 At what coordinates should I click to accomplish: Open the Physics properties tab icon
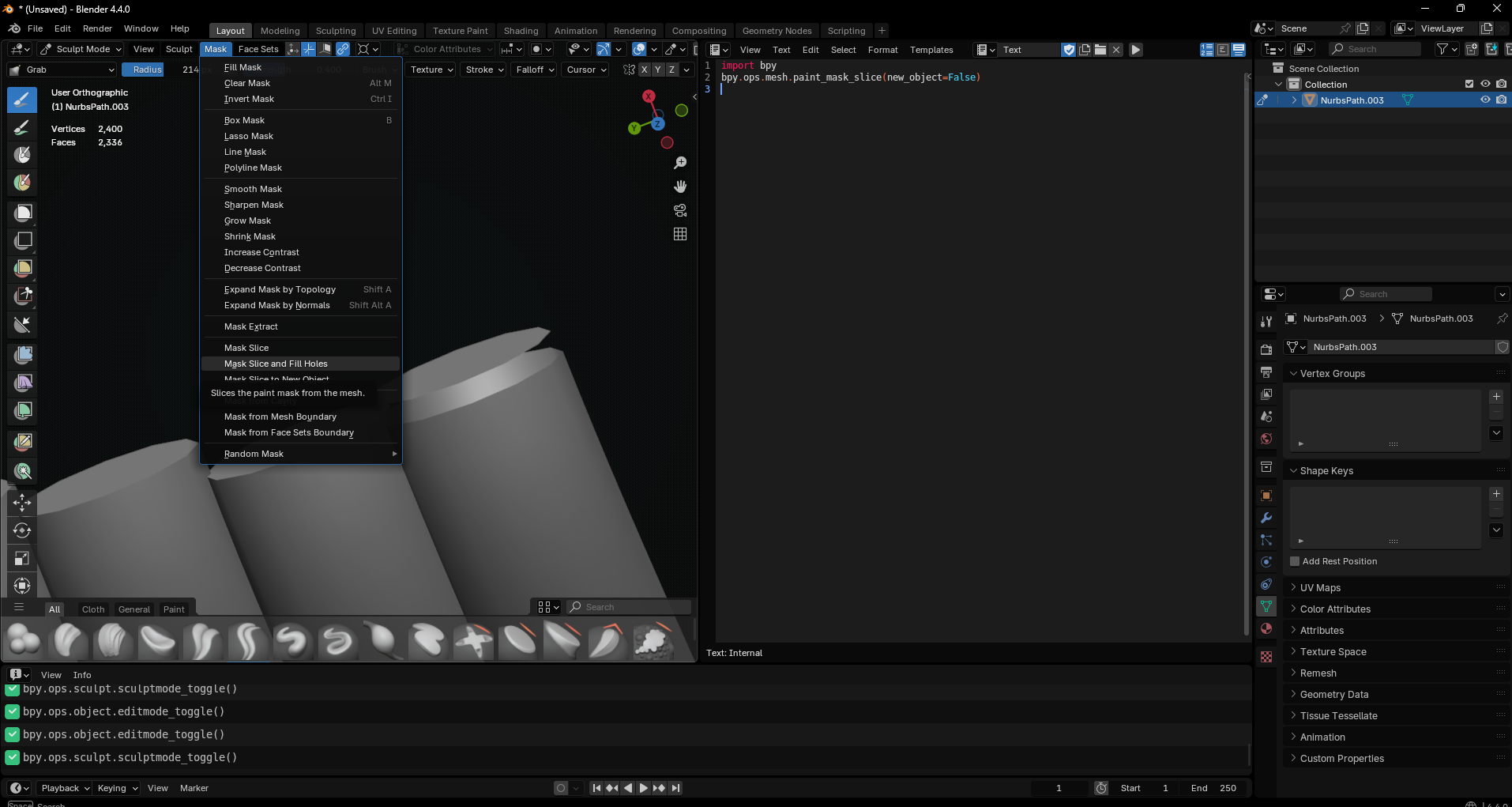(x=1266, y=562)
